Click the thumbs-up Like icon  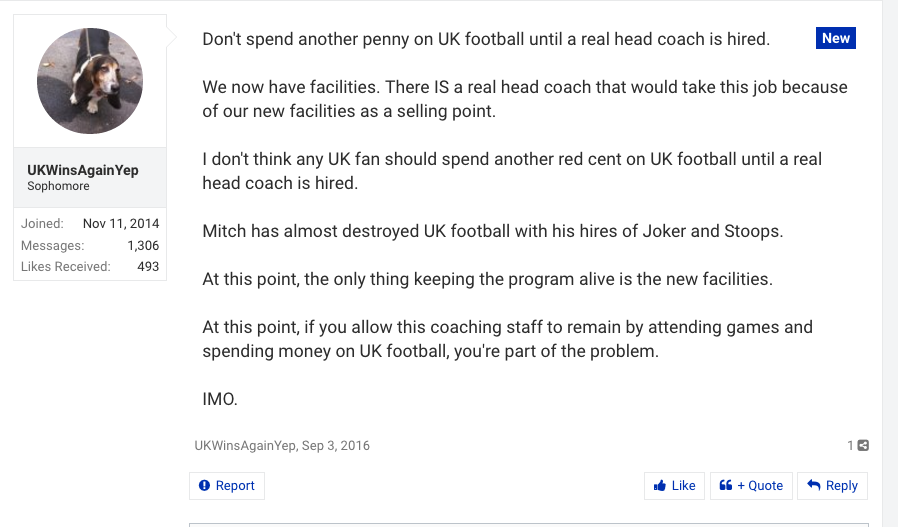click(x=660, y=486)
